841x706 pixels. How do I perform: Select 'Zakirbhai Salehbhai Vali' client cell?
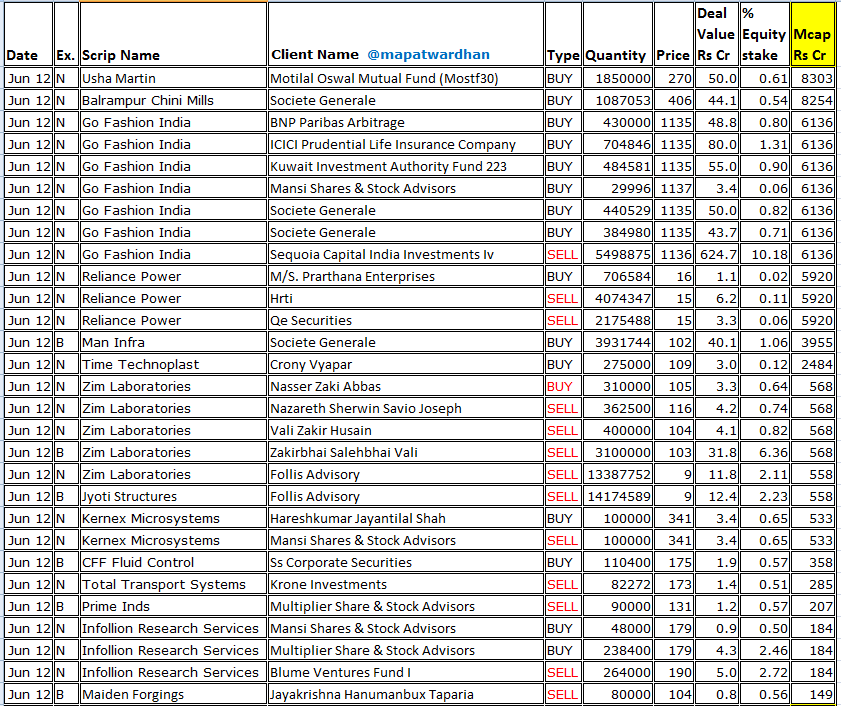click(406, 452)
